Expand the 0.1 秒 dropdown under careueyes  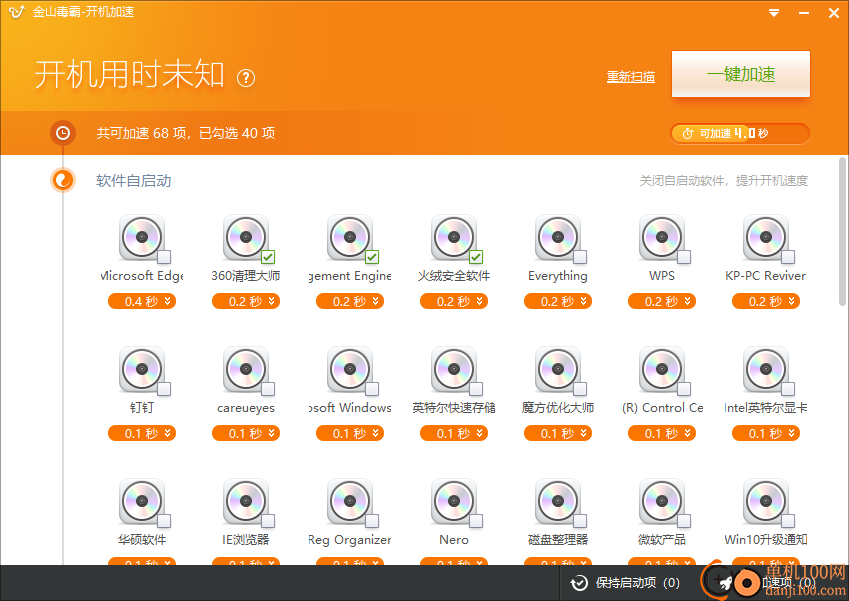coord(246,433)
